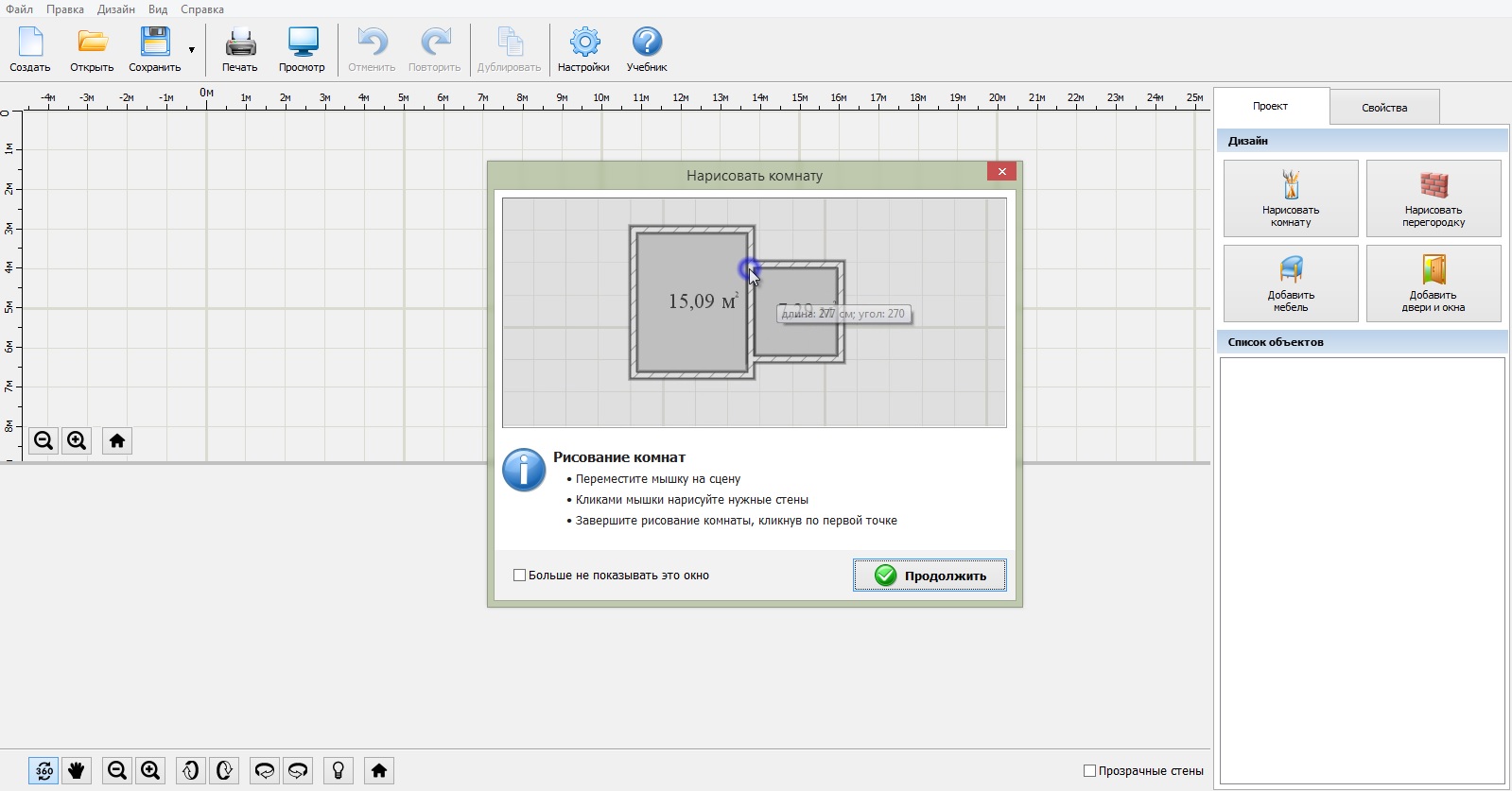This screenshot has width=1512, height=791.
Task: Open the Дизайн menu
Action: pos(116,9)
